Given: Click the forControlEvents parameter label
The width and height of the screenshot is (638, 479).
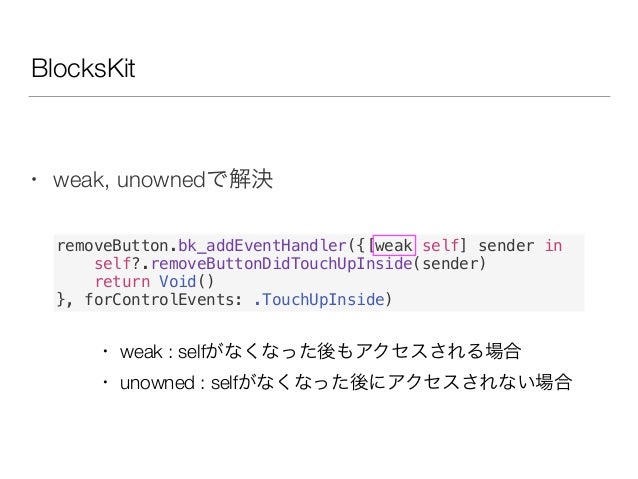Looking at the screenshot, I should click(159, 300).
